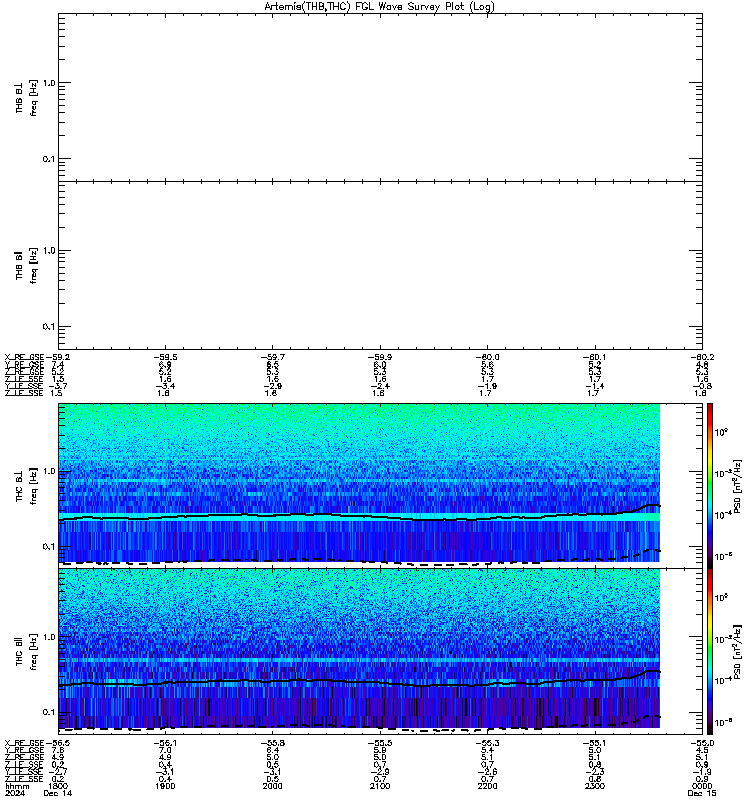Viewport: 750px width, 800px height.
Task: Click the 1900 time tick label
Action: pos(165,786)
